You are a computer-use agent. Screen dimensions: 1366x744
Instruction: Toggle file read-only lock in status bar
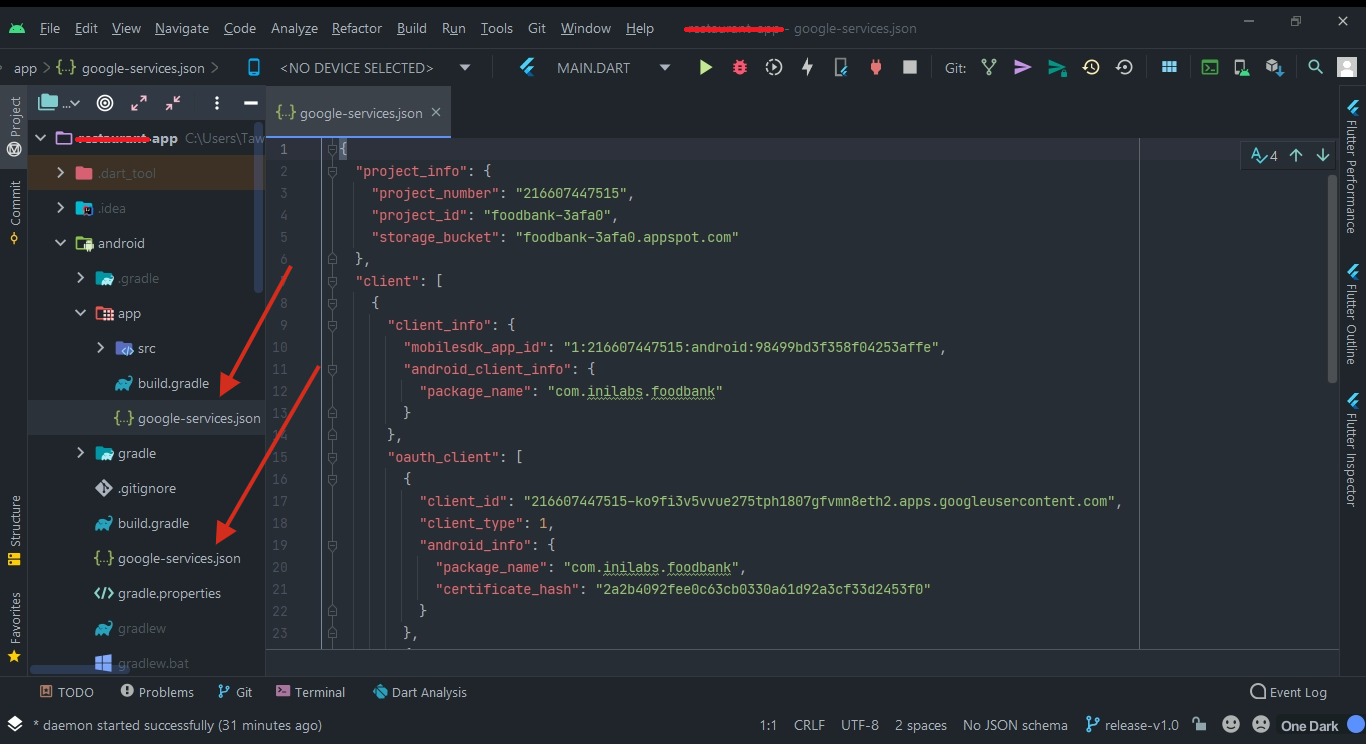coord(1199,724)
